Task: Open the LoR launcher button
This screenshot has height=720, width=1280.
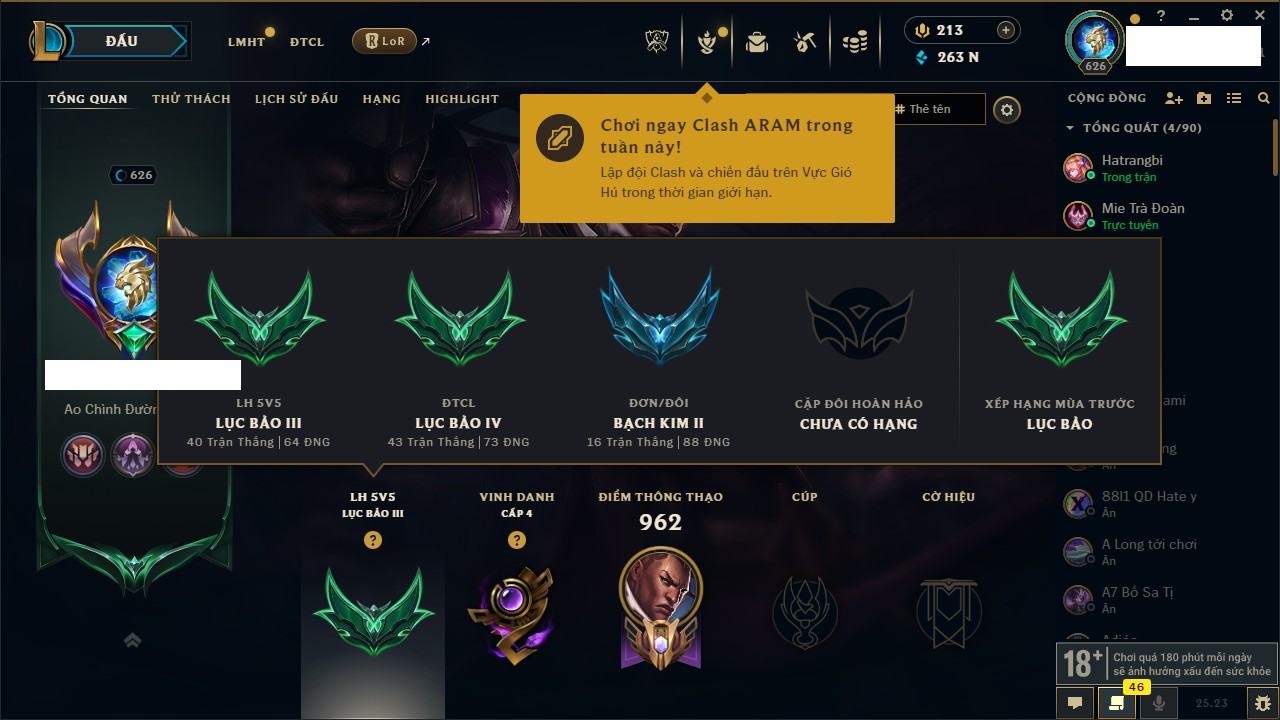Action: tap(384, 41)
